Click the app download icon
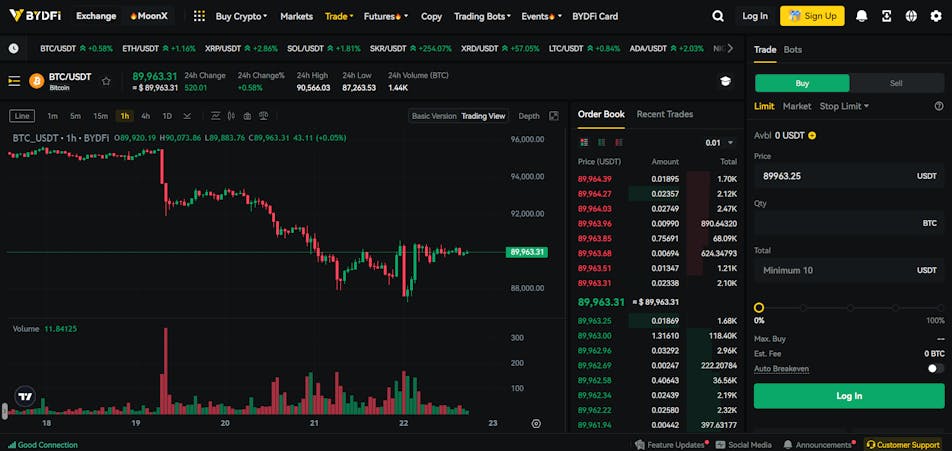This screenshot has width=952, height=451. point(886,16)
